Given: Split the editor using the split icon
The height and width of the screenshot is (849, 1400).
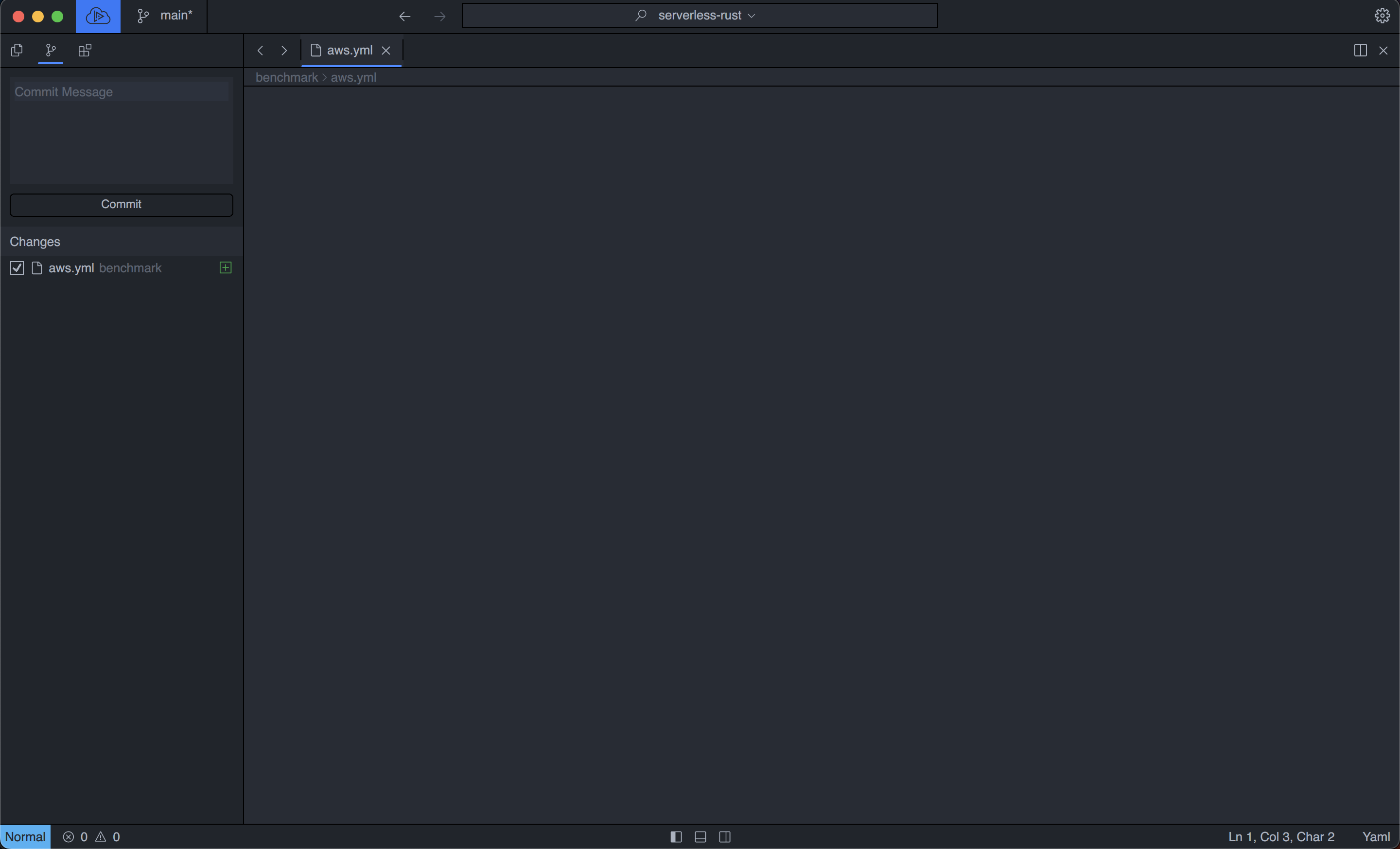Looking at the screenshot, I should click(x=1360, y=51).
